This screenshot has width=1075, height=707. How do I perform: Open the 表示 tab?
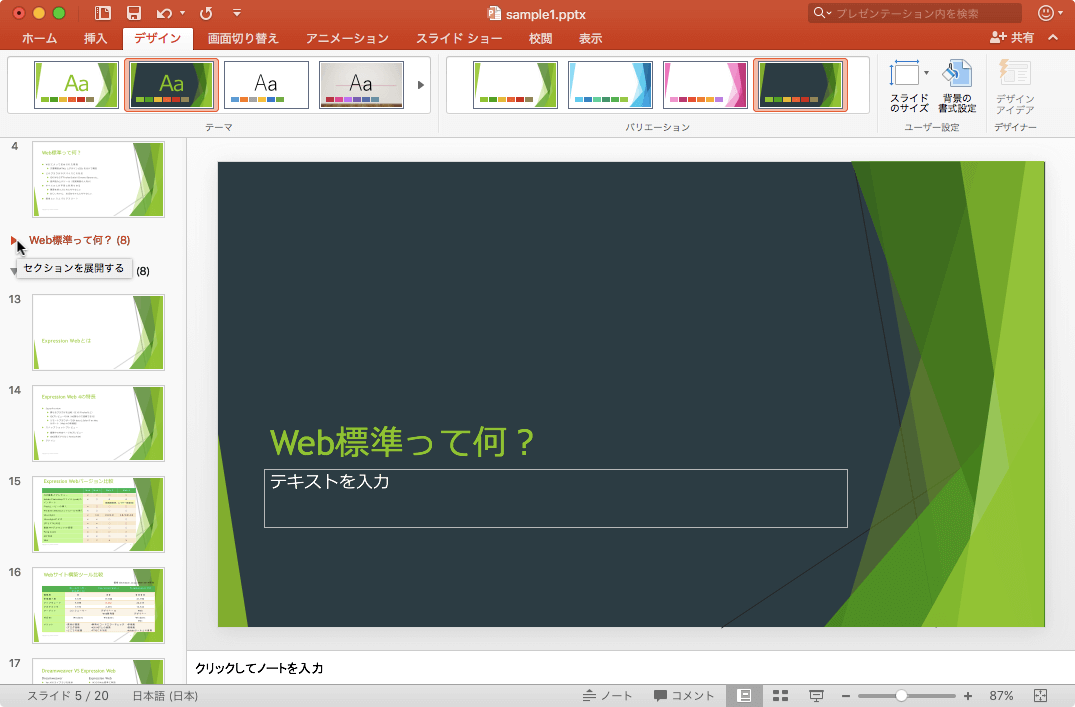[590, 38]
